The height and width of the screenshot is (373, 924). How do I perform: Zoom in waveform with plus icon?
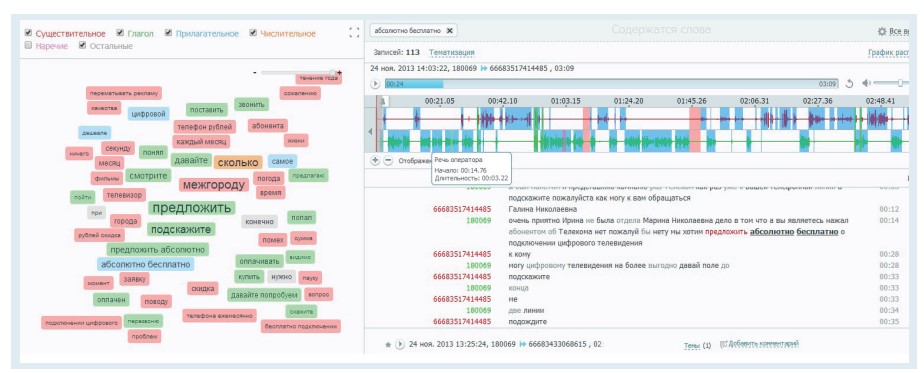pyautogui.click(x=375, y=160)
